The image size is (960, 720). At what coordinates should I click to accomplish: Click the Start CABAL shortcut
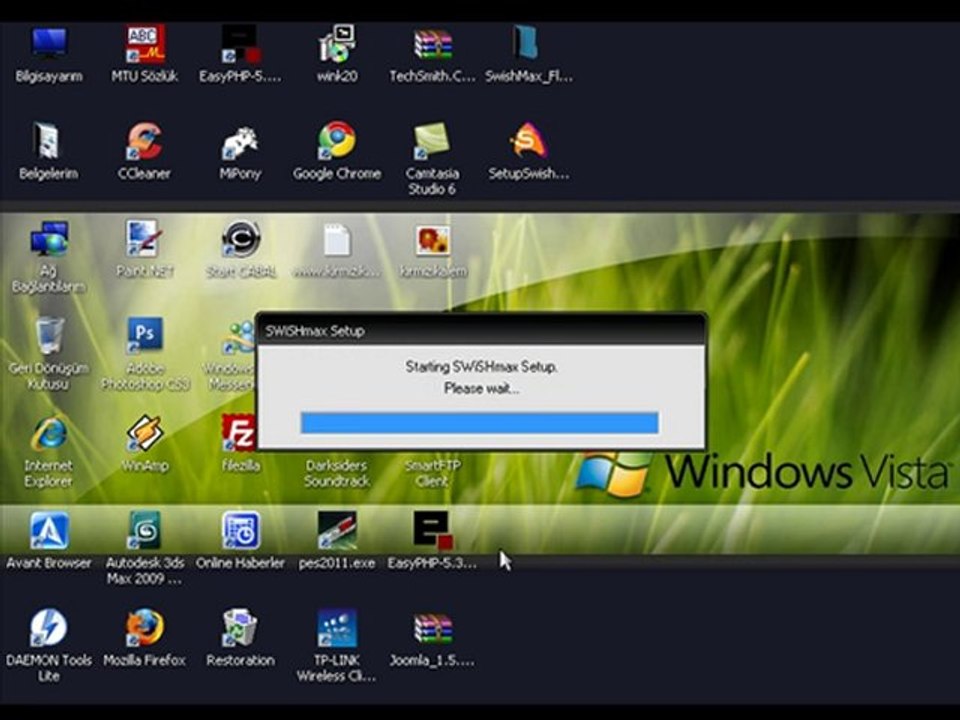(241, 239)
